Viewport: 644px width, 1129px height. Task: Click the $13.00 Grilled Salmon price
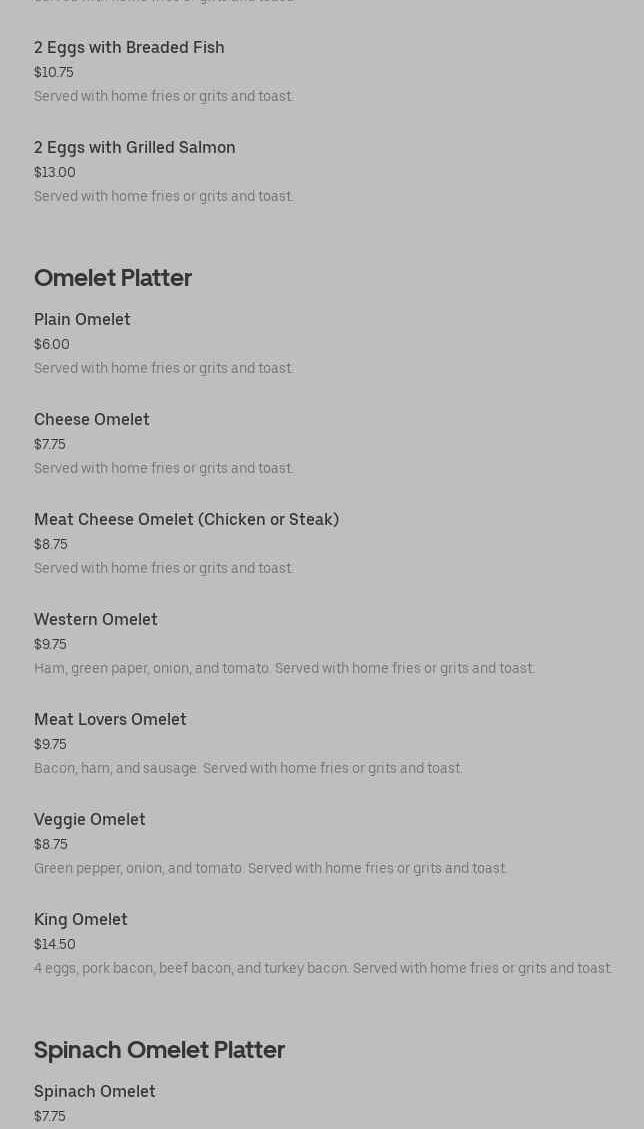point(55,173)
